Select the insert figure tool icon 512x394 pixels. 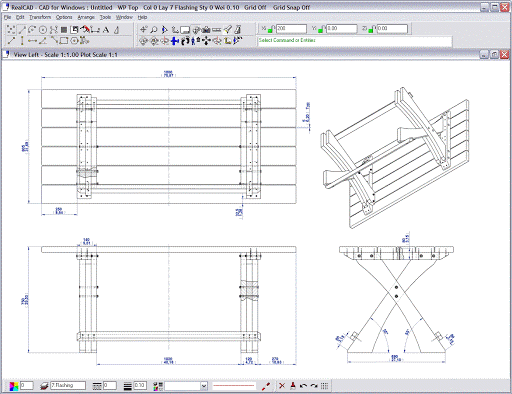[x=75, y=30]
